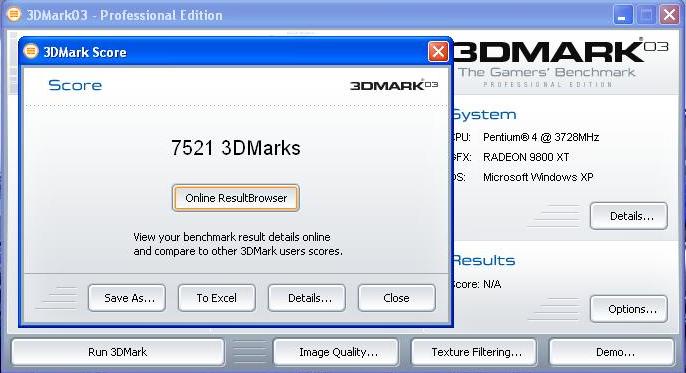Close the 3DMark03 Professional Edition window
The width and height of the screenshot is (686, 373).
pyautogui.click(x=669, y=15)
